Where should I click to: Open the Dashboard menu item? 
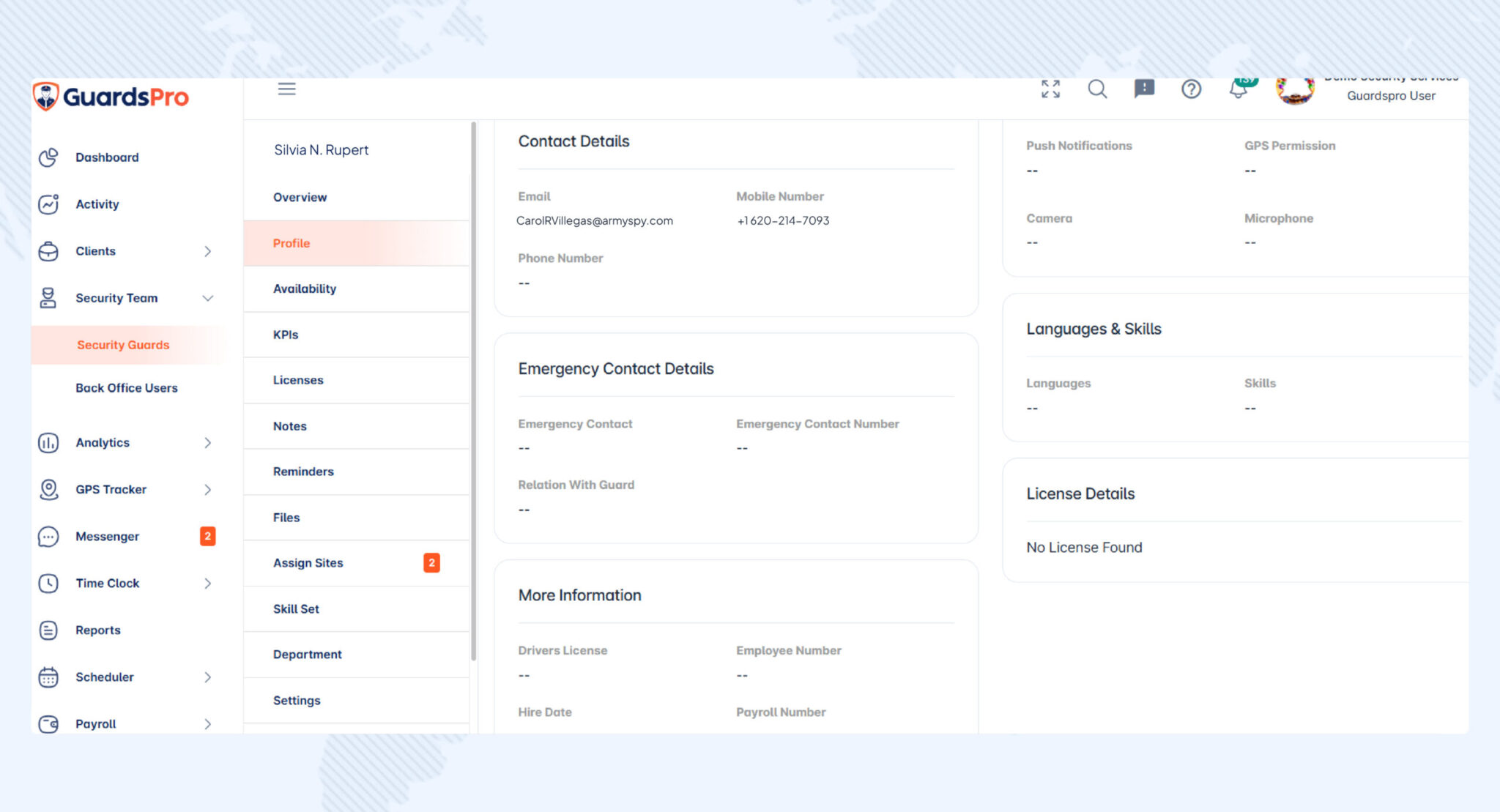click(x=107, y=157)
